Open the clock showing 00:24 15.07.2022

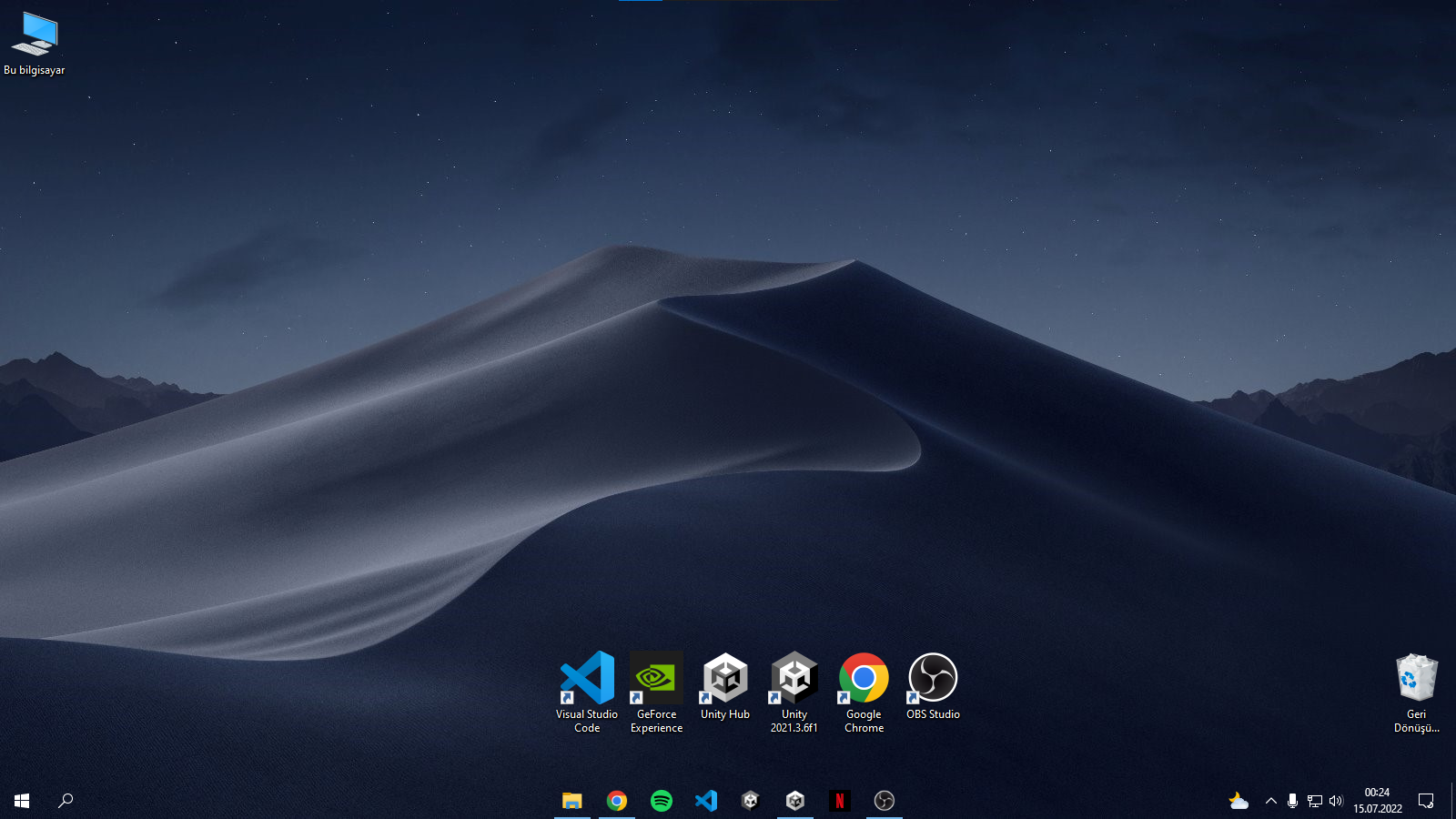coord(1378,801)
